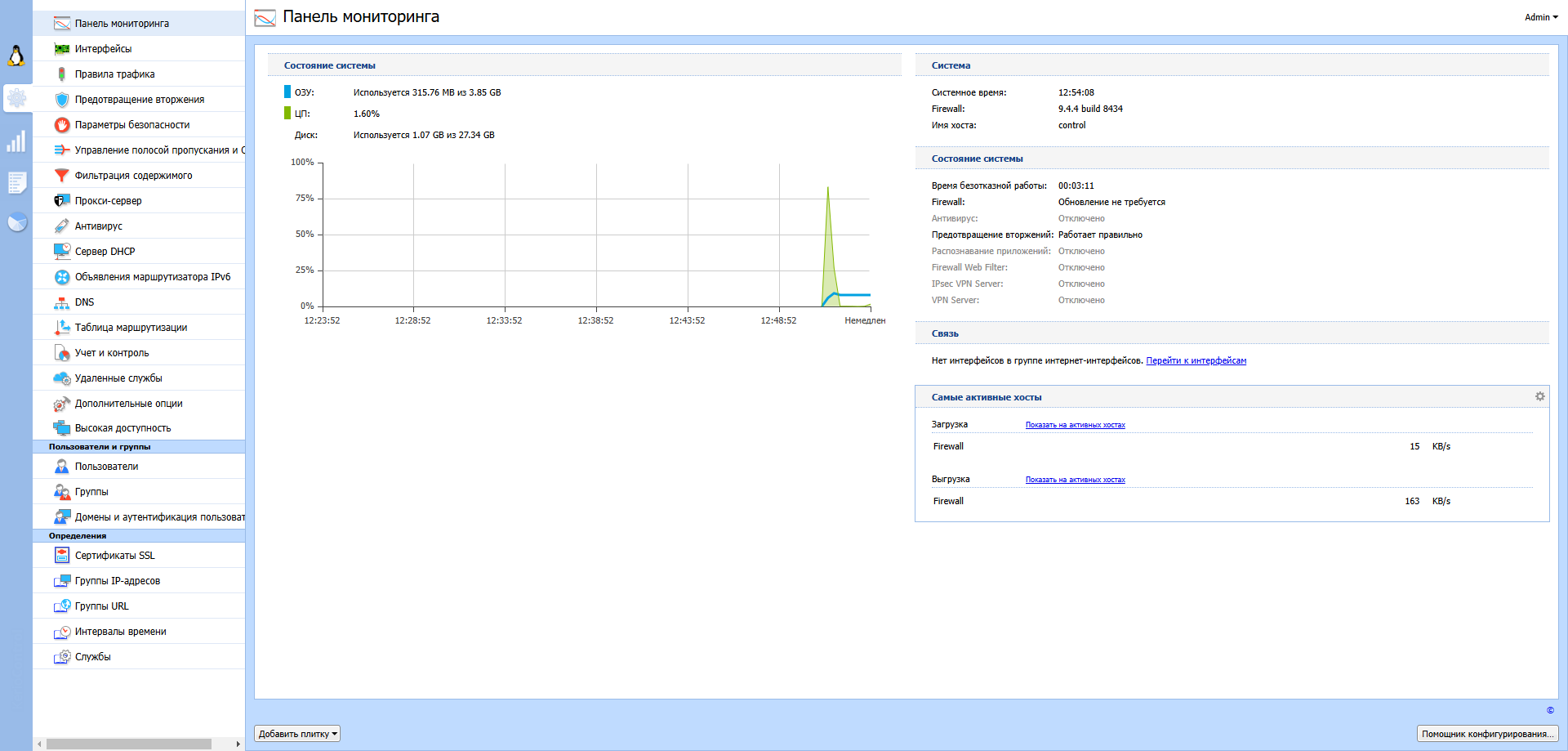The height and width of the screenshot is (751, 1568).
Task: Click the Linux penguin icon in left strip
Action: pos(16,56)
